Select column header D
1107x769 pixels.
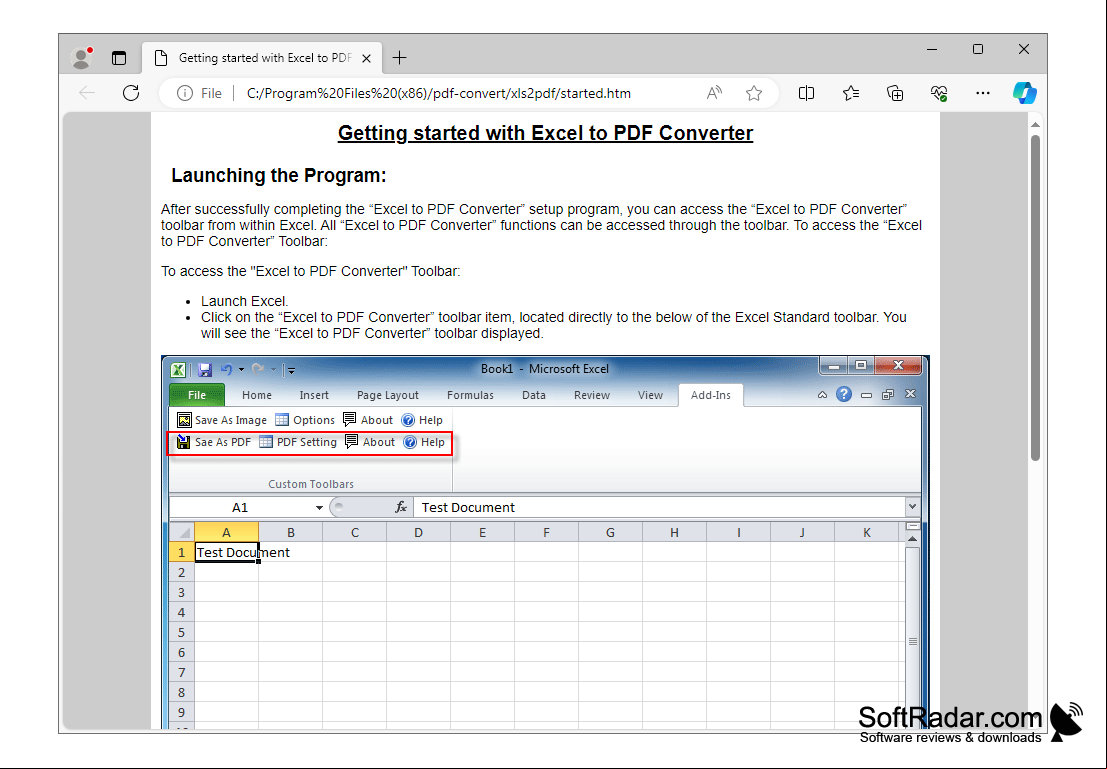[x=419, y=532]
